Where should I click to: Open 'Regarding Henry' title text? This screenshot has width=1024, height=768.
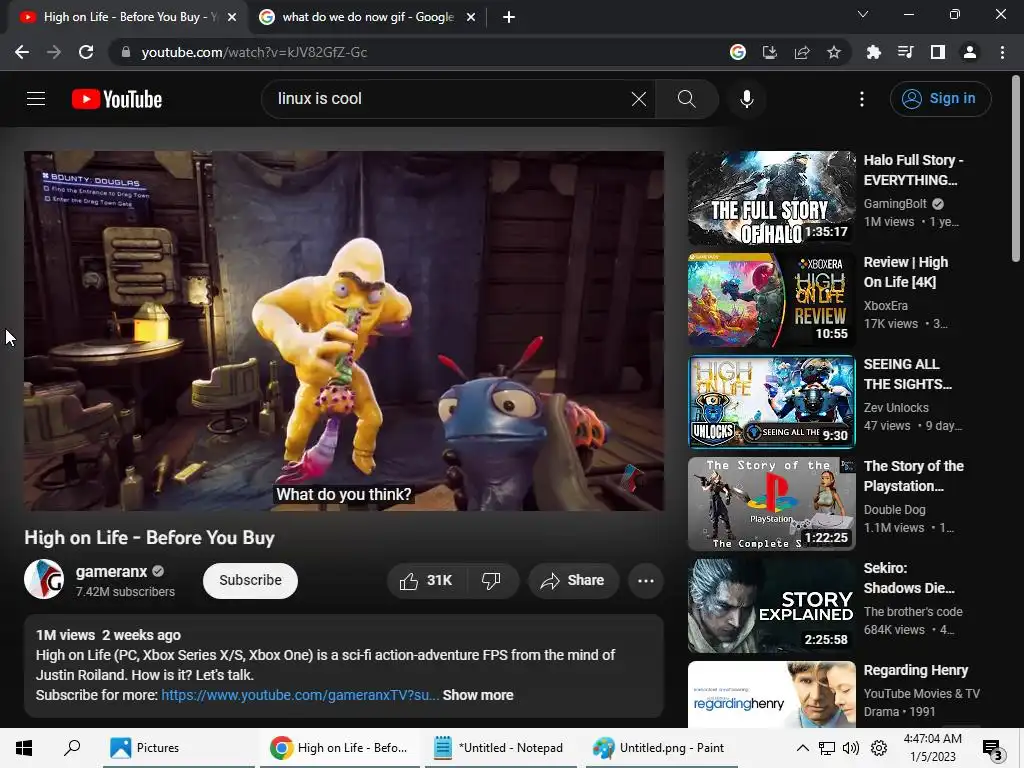pyautogui.click(x=916, y=670)
